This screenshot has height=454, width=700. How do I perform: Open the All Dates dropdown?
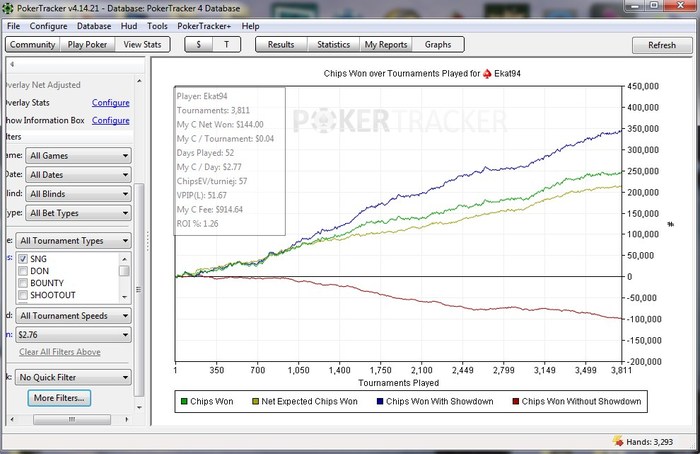click(x=79, y=175)
